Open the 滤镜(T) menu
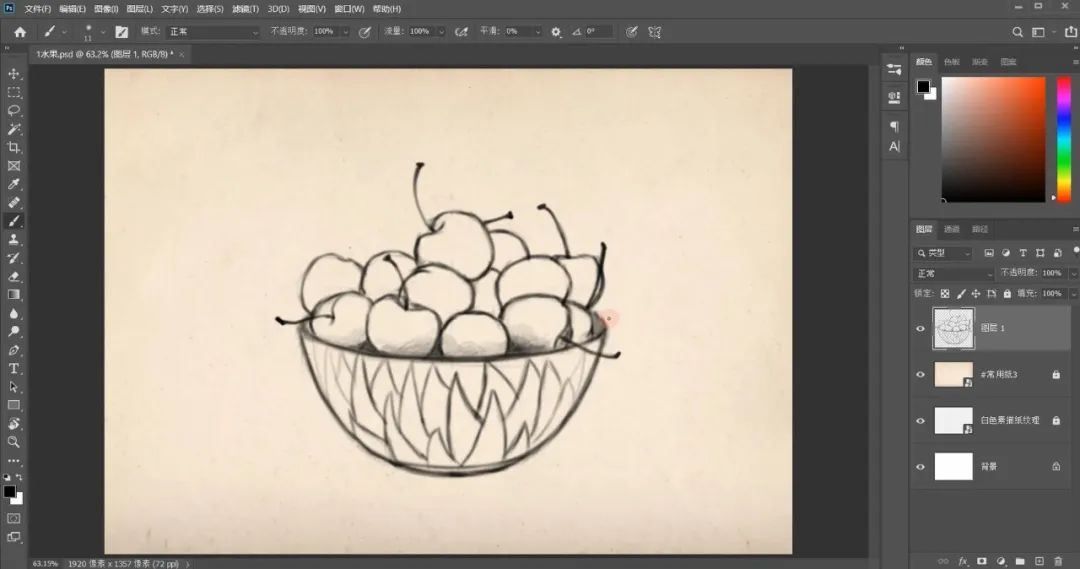Viewport: 1080px width, 569px height. point(245,9)
